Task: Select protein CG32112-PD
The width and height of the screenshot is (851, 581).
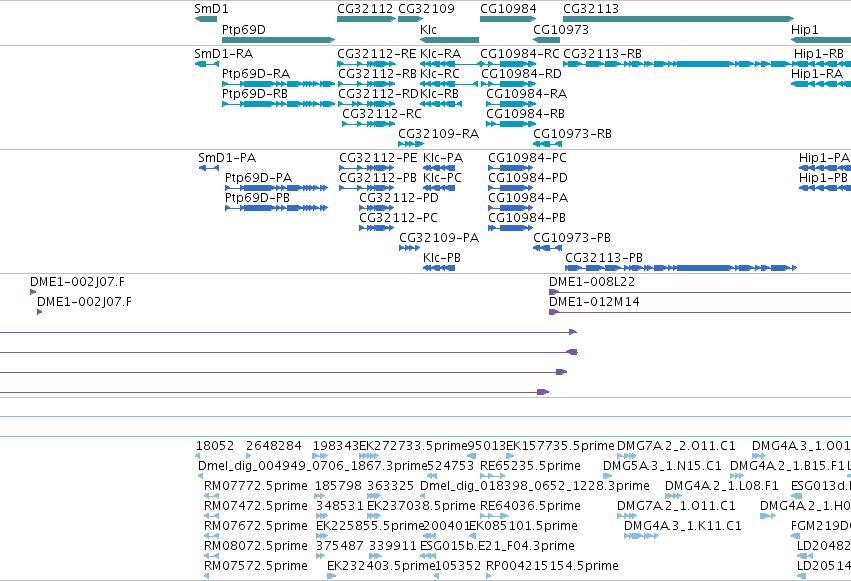Action: click(399, 198)
